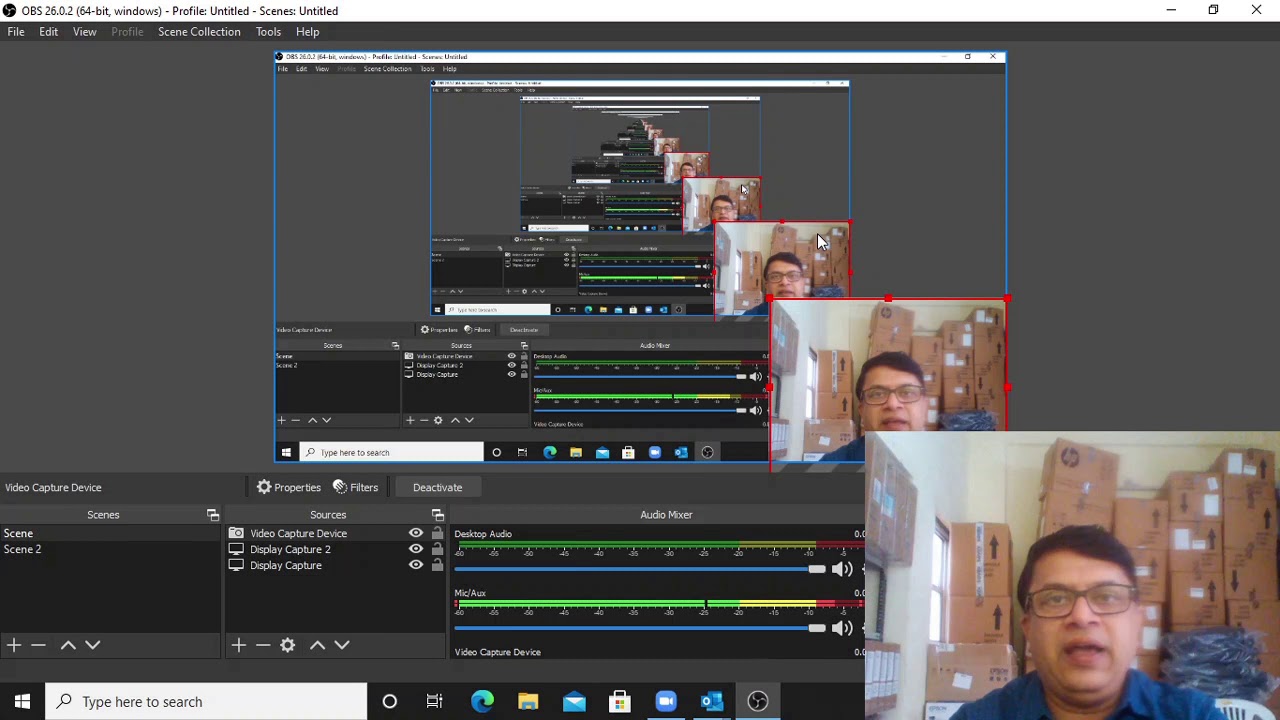Screen dimensions: 1280x720
Task: Open source properties gear in Sources toolbar
Action: (288, 645)
